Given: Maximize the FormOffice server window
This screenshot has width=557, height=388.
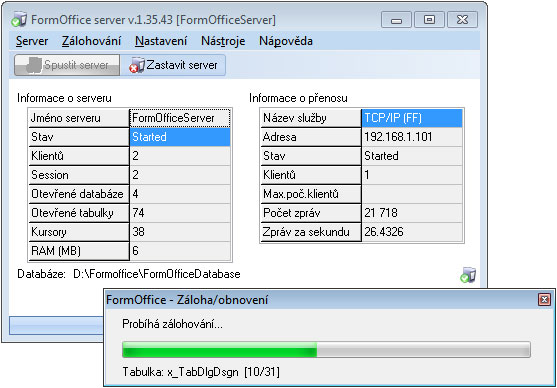Looking at the screenshot, I should point(429,20).
